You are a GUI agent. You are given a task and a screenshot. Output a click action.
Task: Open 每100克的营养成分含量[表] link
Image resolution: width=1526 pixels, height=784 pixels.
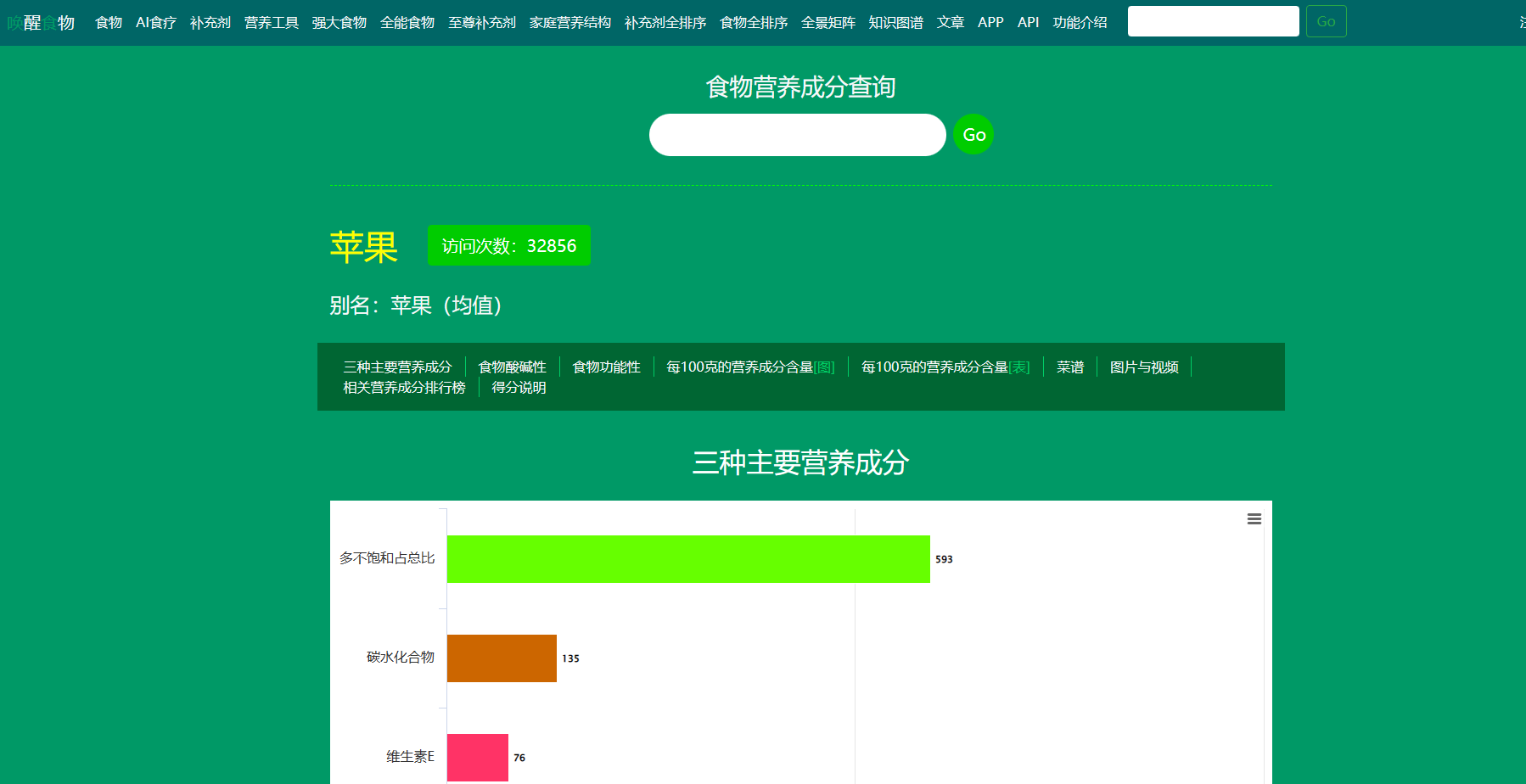click(945, 367)
